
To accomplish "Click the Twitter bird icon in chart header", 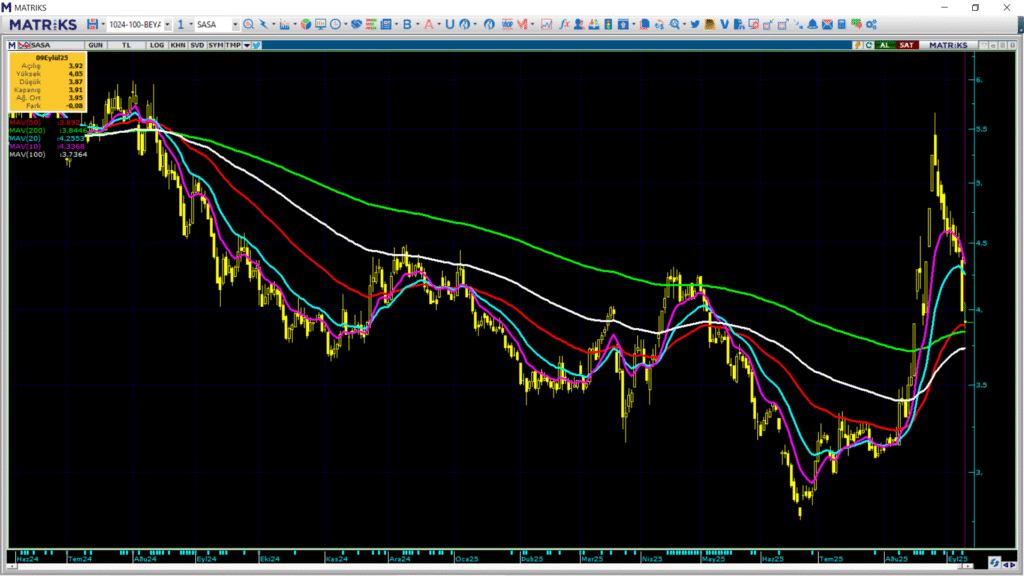I will click(x=257, y=45).
